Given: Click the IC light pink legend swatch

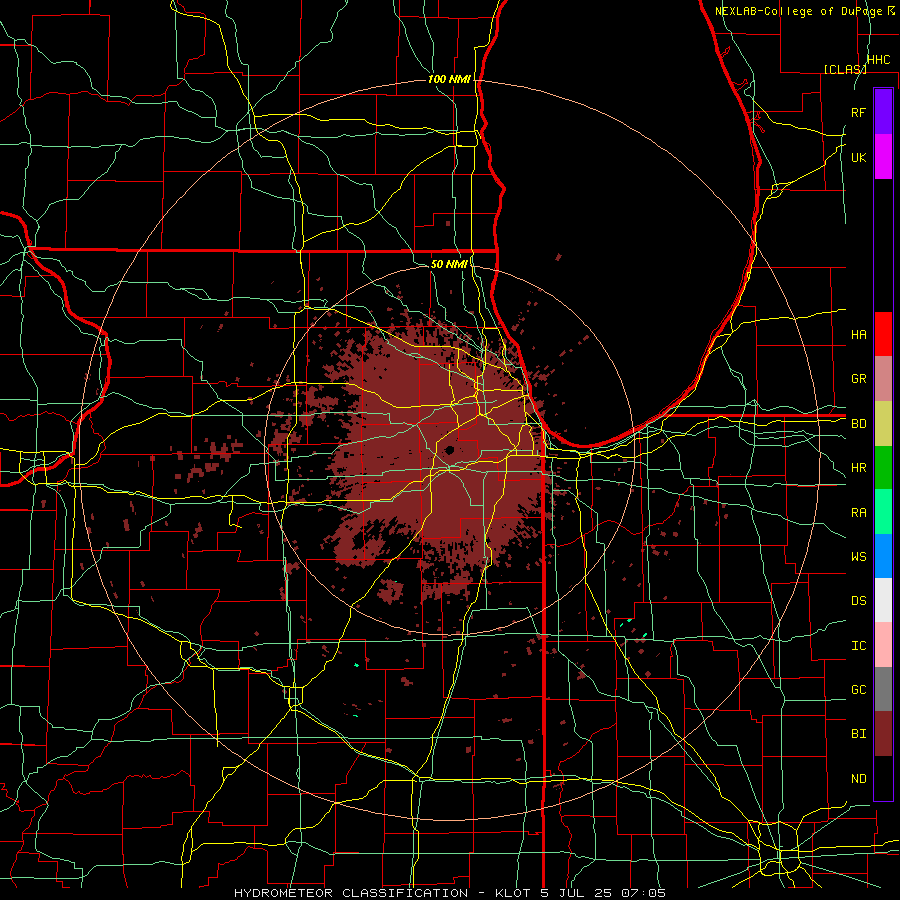Looking at the screenshot, I should coord(883,645).
